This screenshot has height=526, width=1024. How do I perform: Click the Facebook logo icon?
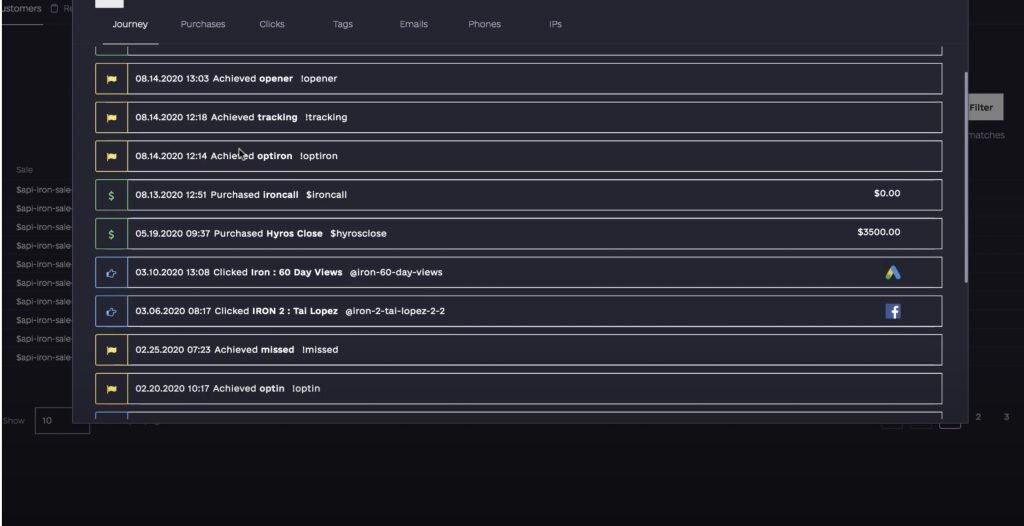click(893, 311)
